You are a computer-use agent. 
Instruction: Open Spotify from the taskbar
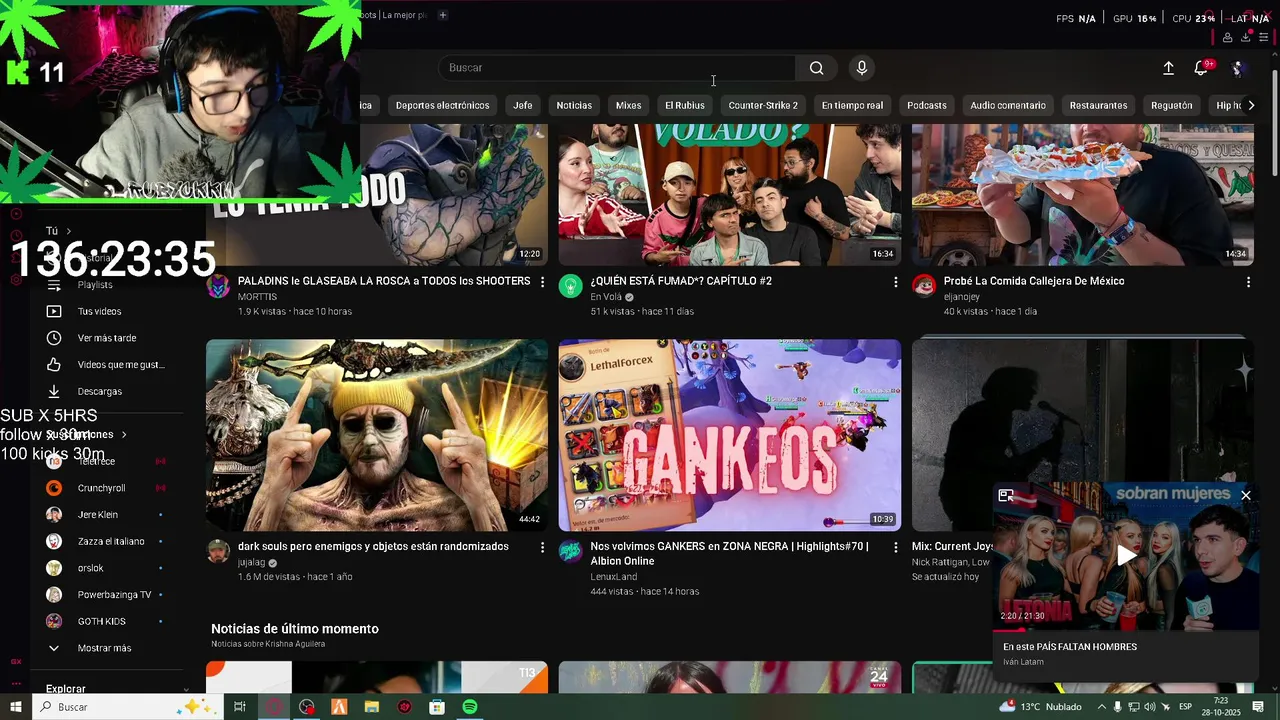[470, 707]
